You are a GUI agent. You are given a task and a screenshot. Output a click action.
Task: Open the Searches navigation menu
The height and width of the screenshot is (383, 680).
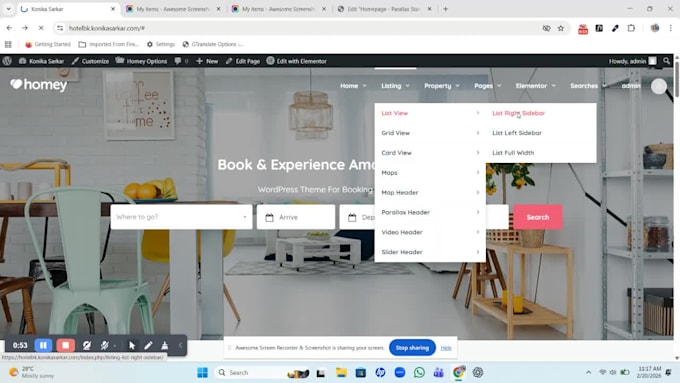[x=588, y=86]
